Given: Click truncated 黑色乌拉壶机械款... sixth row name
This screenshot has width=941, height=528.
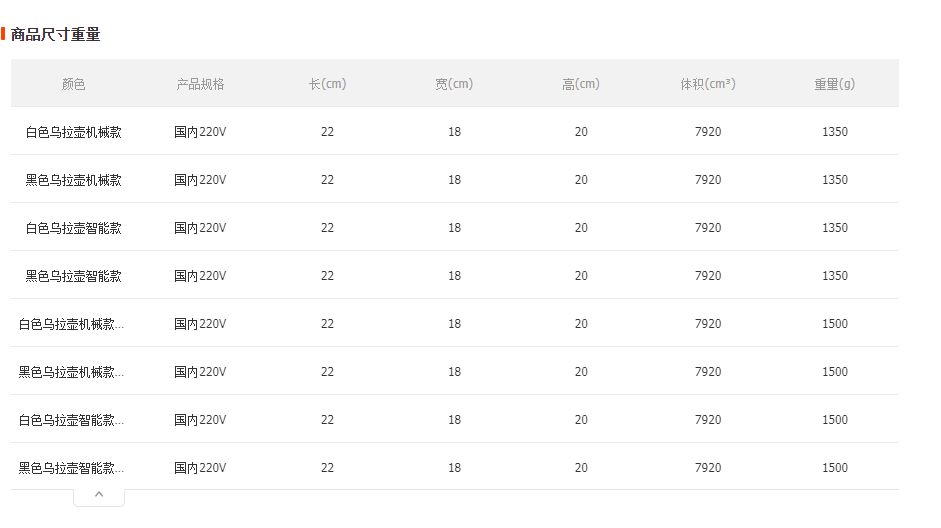Looking at the screenshot, I should tap(71, 372).
